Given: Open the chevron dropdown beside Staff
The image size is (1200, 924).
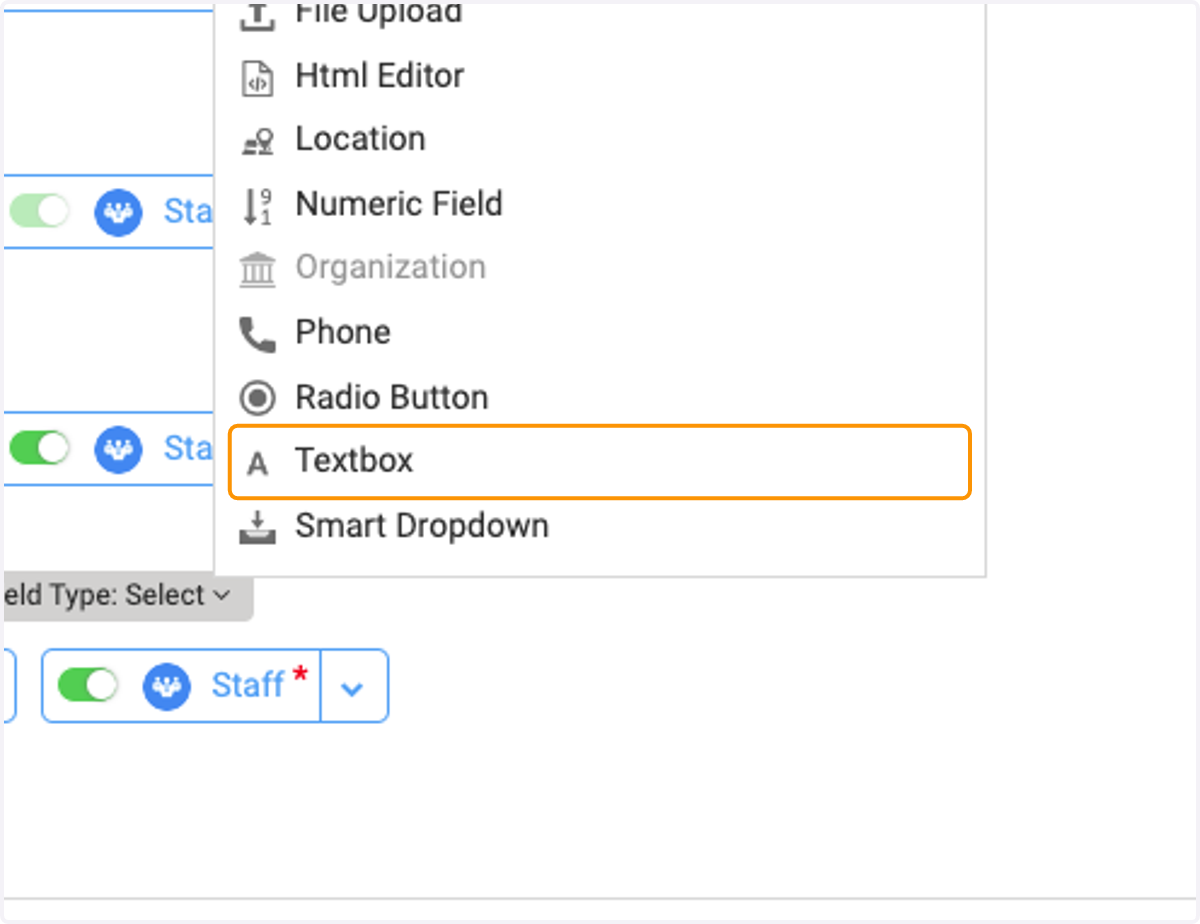Looking at the screenshot, I should pos(353,687).
